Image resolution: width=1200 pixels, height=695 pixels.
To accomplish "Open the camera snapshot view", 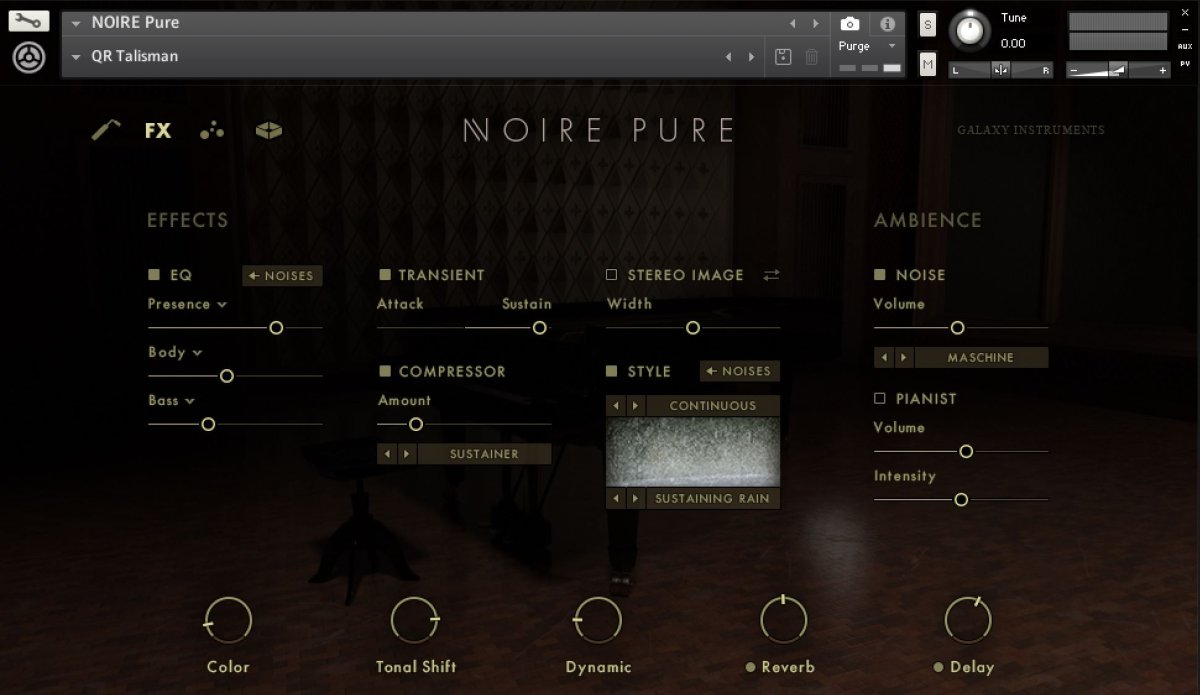I will coord(850,23).
